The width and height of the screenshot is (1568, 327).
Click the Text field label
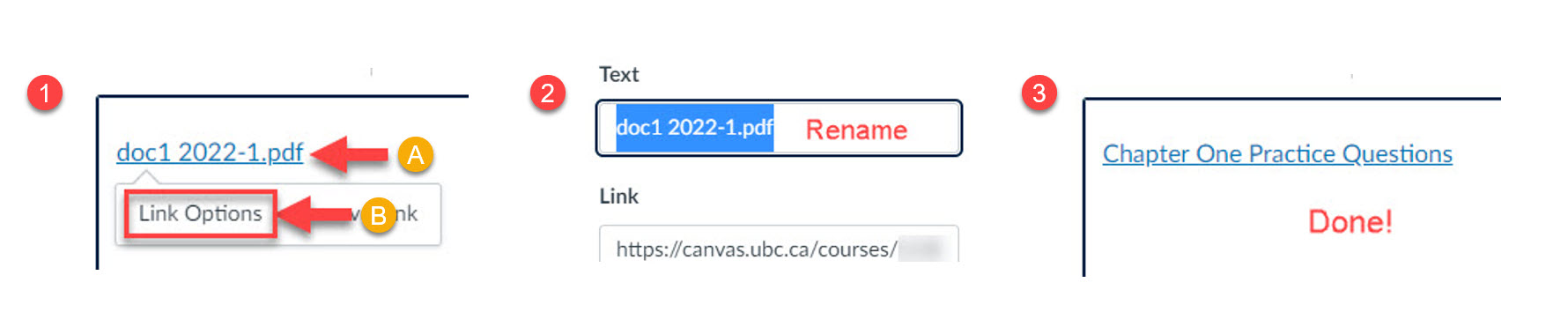click(x=618, y=74)
